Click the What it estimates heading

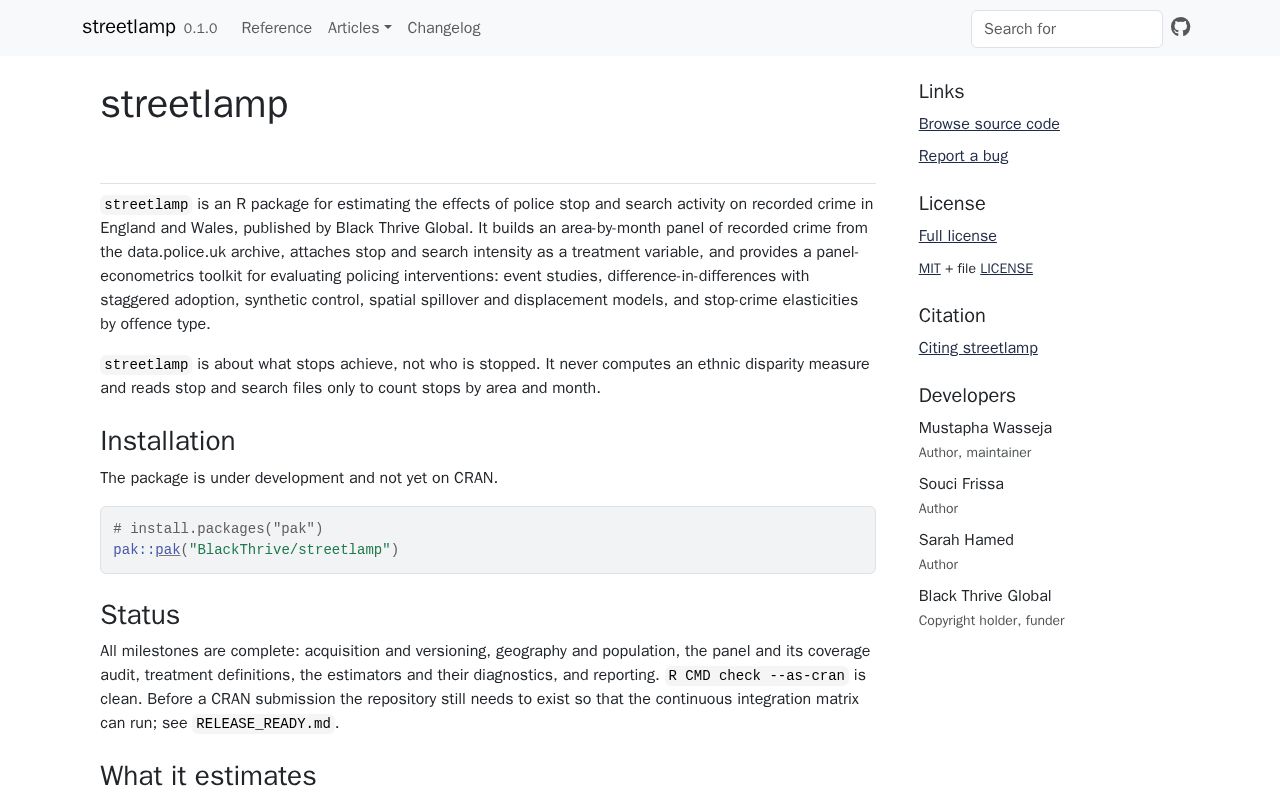coord(208,776)
